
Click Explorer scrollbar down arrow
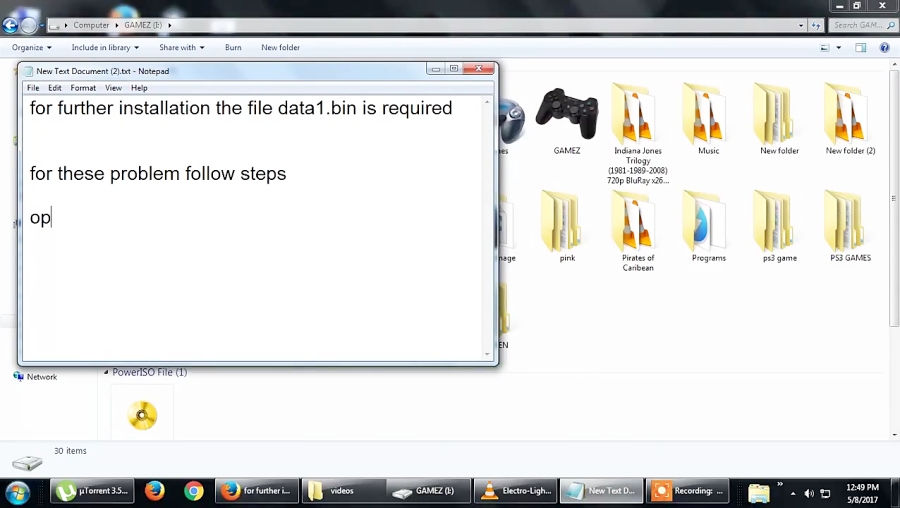[x=894, y=435]
